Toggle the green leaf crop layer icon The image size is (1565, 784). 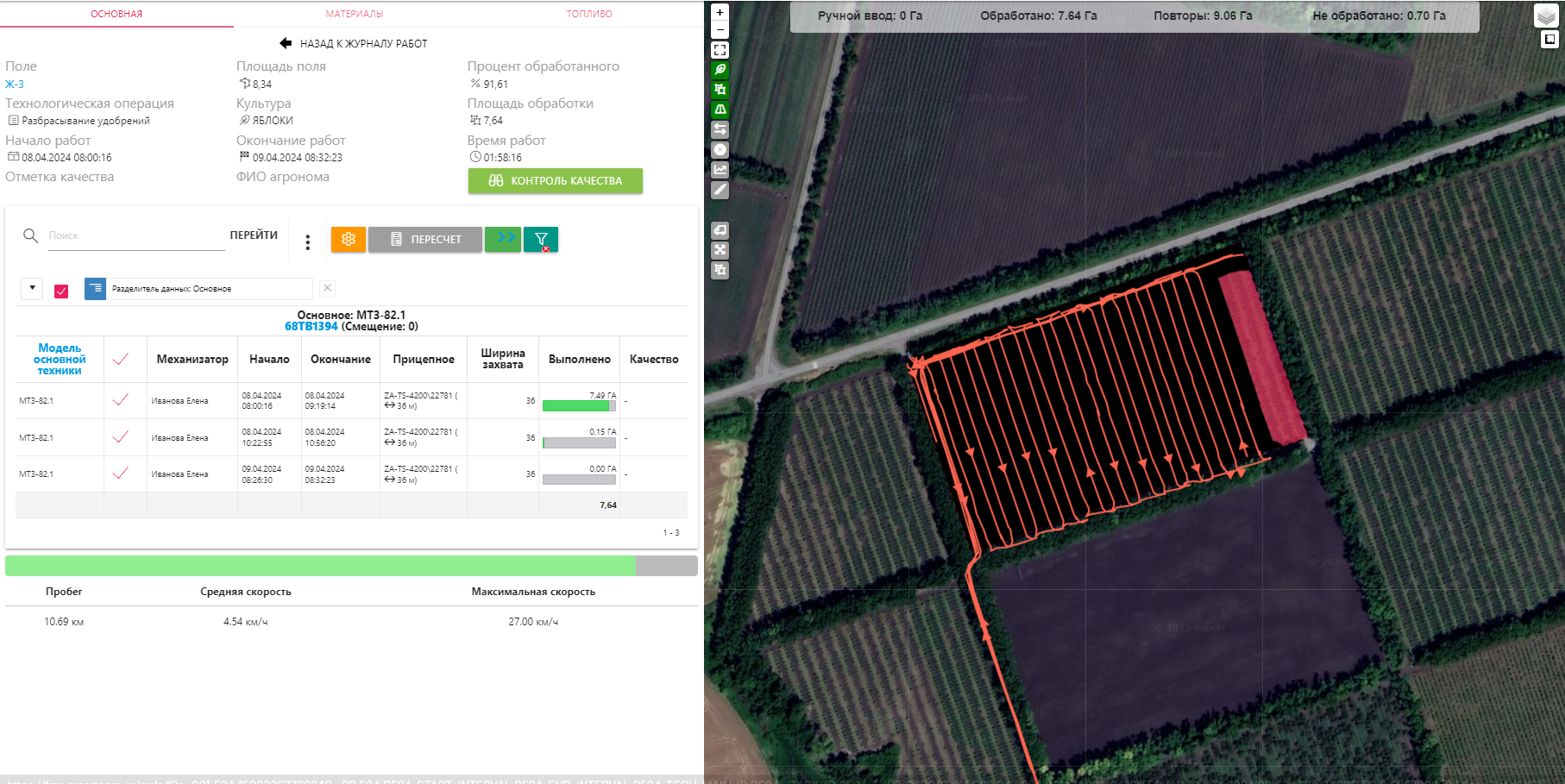tap(720, 70)
